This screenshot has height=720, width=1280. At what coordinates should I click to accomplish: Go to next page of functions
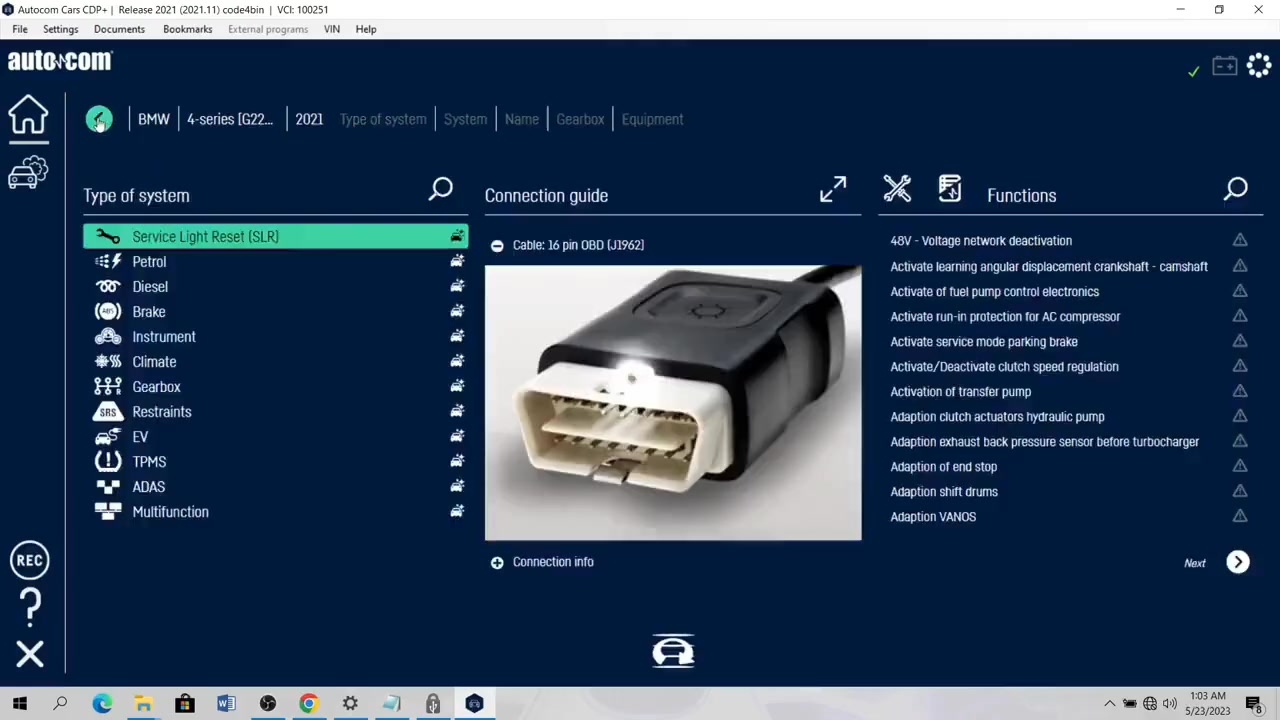pyautogui.click(x=1238, y=562)
